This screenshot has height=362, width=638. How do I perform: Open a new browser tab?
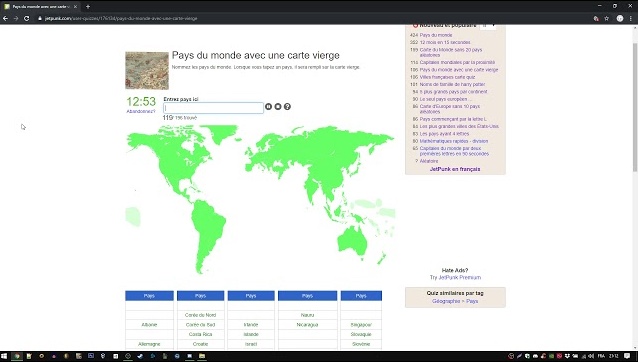pos(88,7)
